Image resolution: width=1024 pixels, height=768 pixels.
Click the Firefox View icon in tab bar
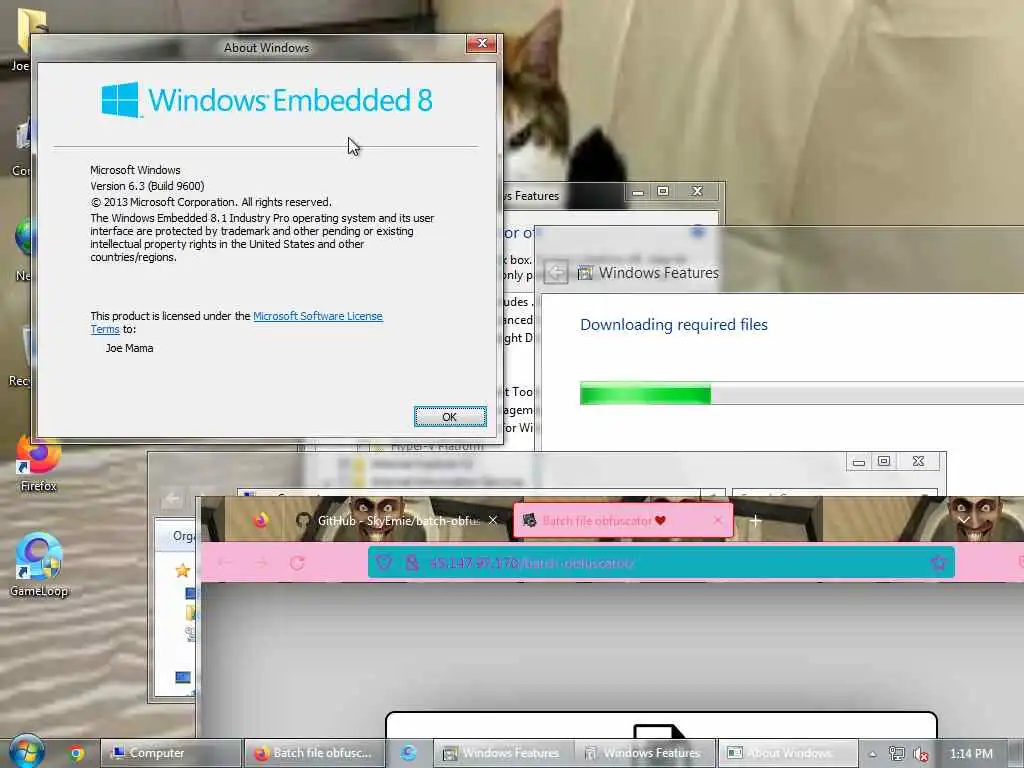click(x=261, y=520)
